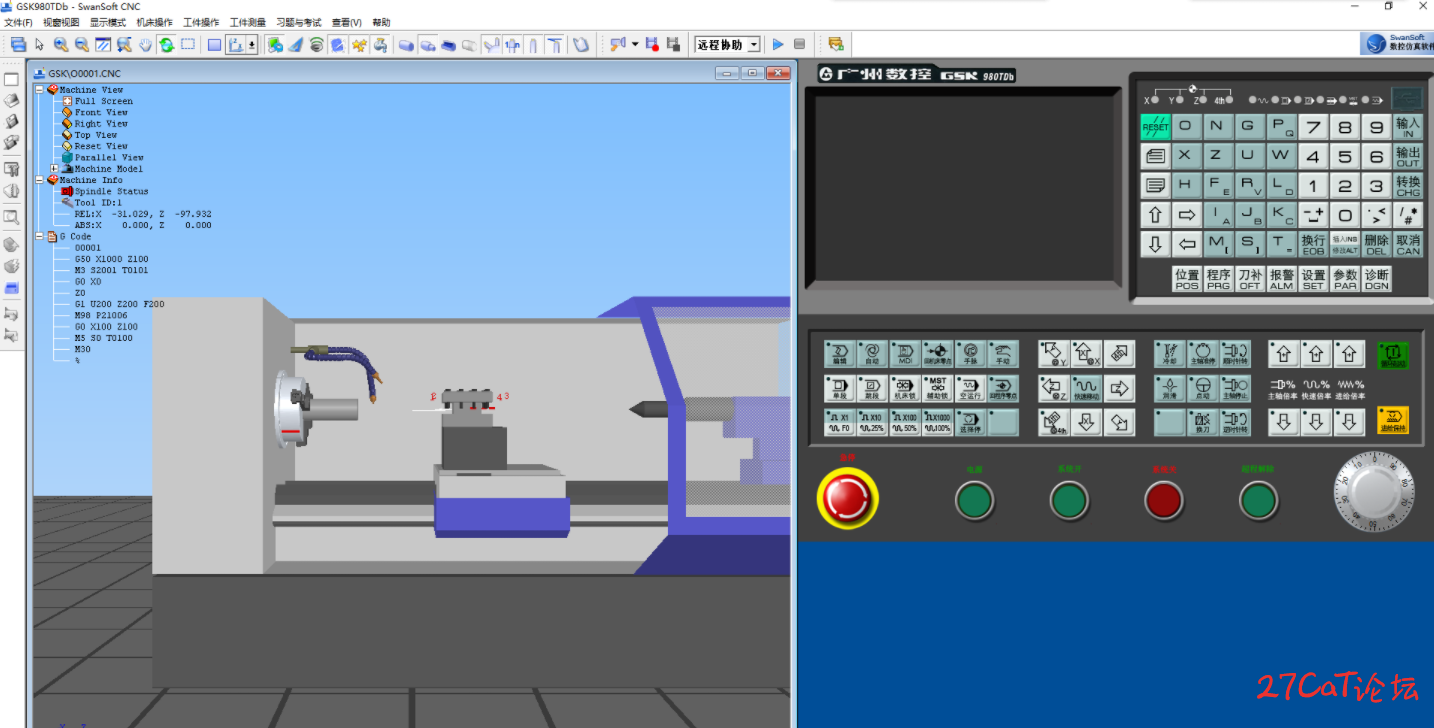Click the green rotate view toolbar icon

click(x=166, y=44)
